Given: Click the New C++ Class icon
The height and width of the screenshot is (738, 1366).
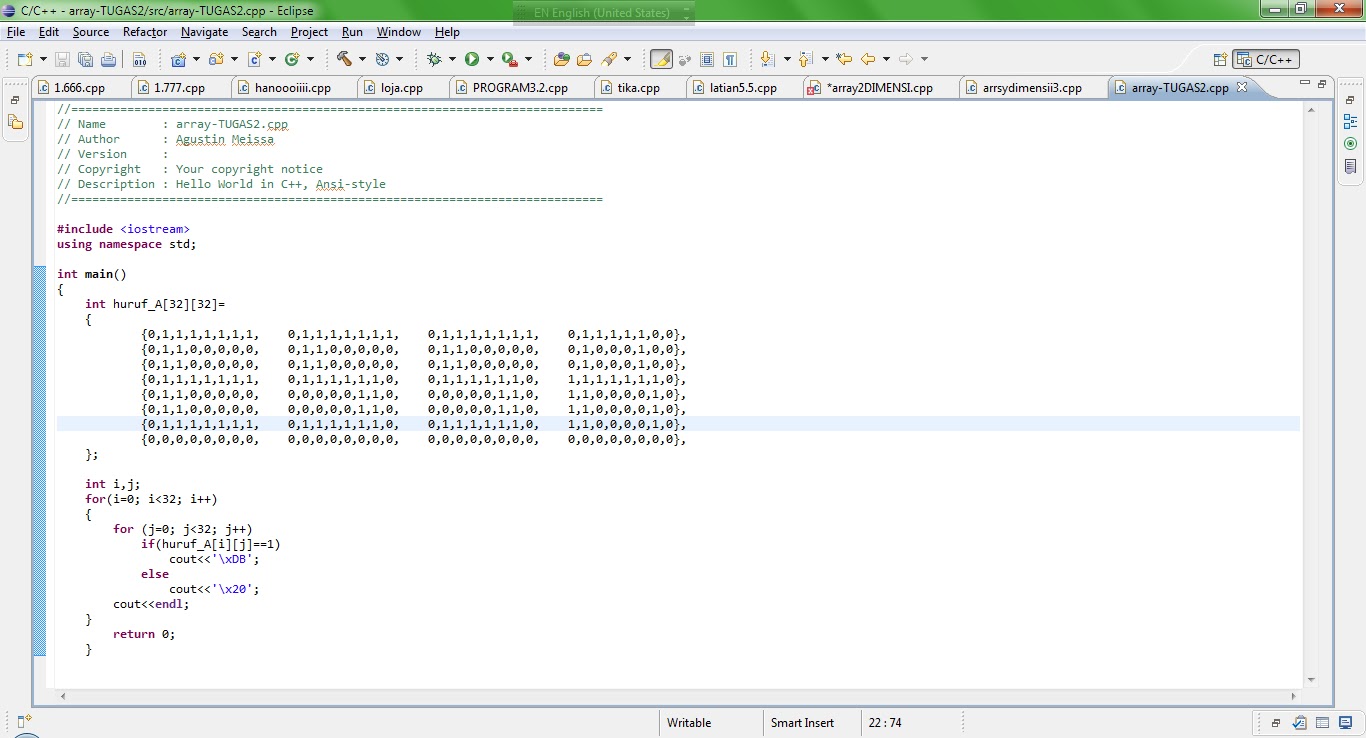Looking at the screenshot, I should coord(292,59).
